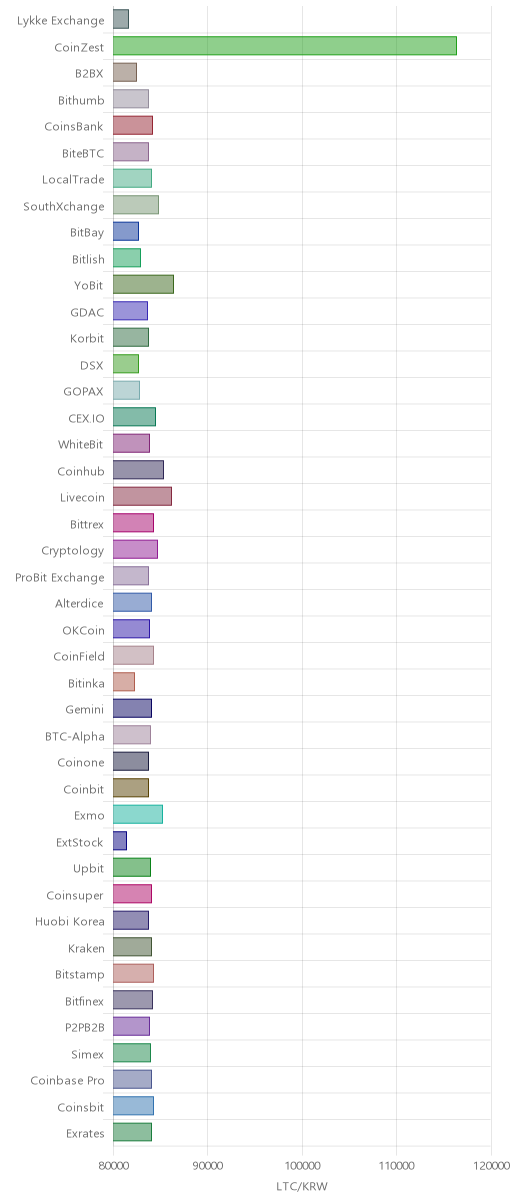Select the YoBit bar in the chart
Screen dimensions: 512x1204
click(x=143, y=284)
